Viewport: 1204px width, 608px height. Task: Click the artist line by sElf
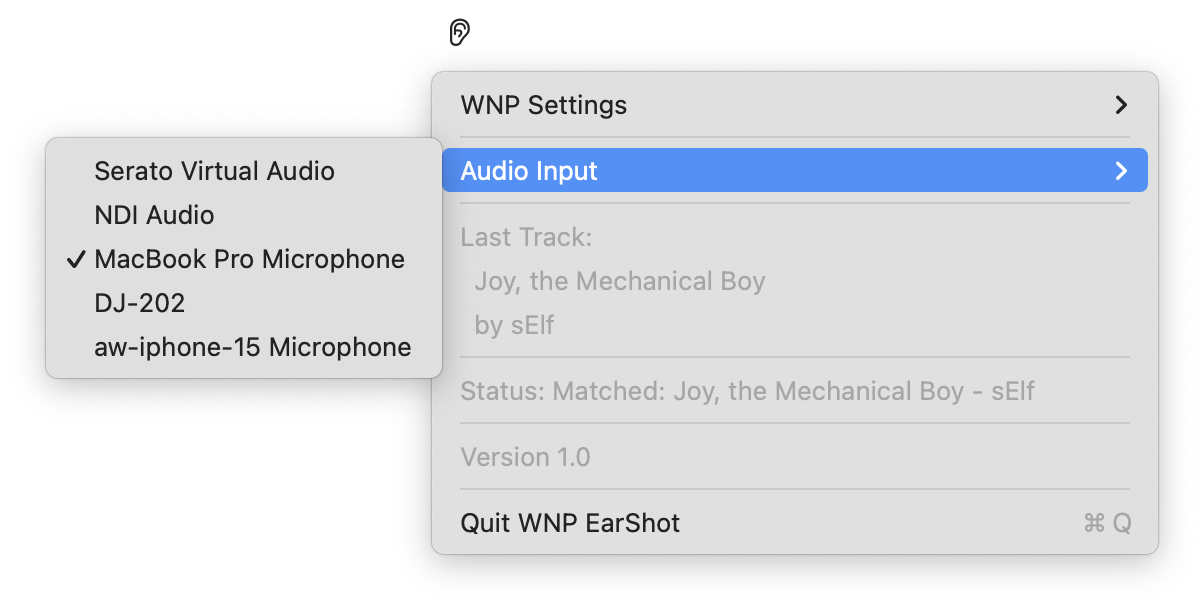click(514, 325)
